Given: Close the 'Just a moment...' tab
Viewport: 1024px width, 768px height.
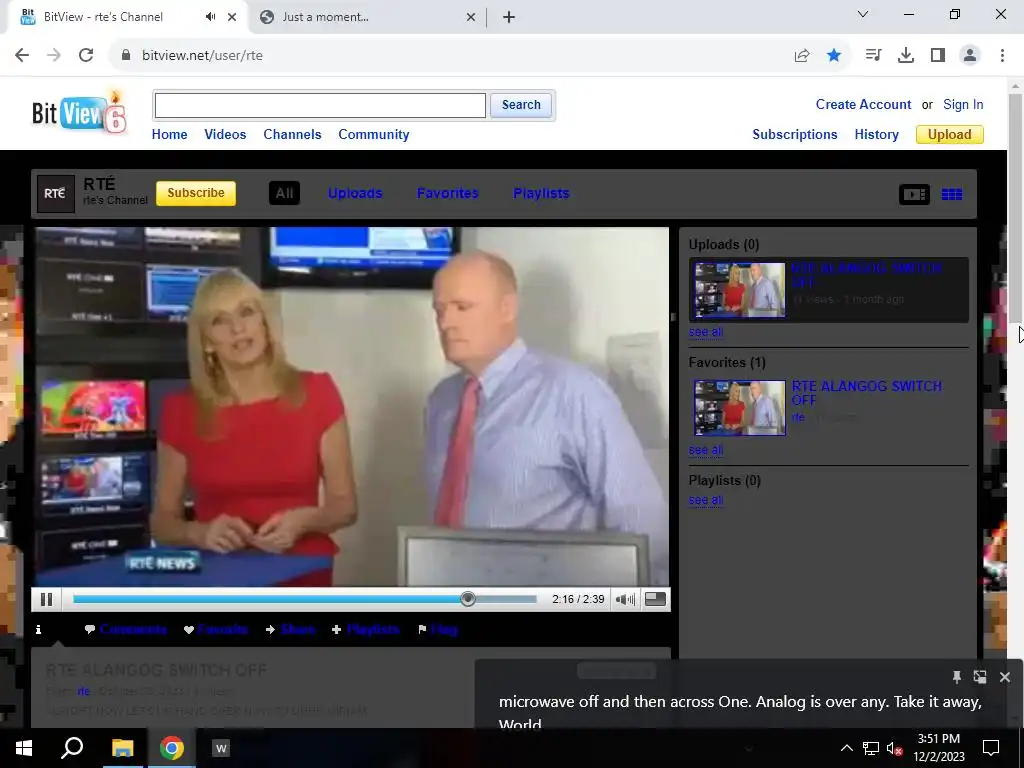Looking at the screenshot, I should (471, 17).
